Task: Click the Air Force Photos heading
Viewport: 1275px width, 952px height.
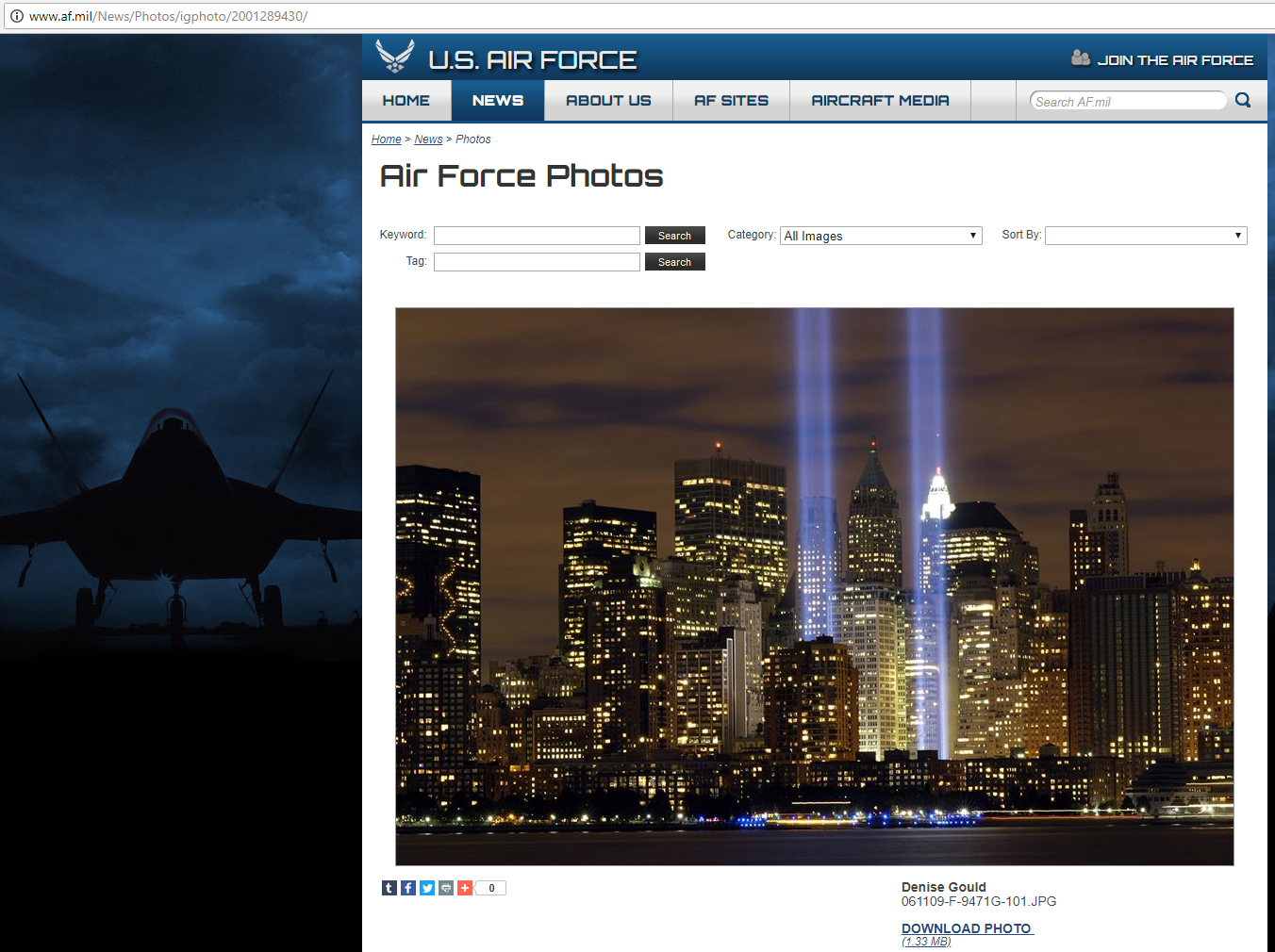Action: point(522,176)
